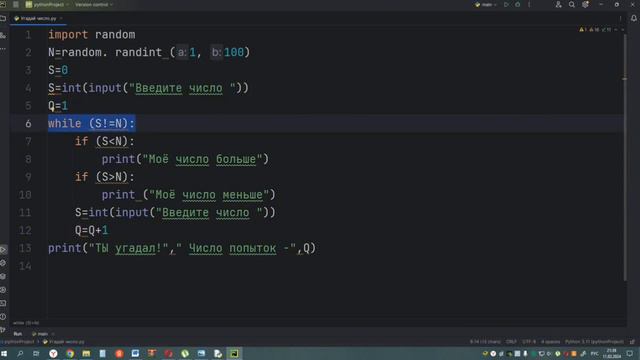Click 'if (S<N):' on line 7
The height and width of the screenshot is (360, 640).
[104, 141]
